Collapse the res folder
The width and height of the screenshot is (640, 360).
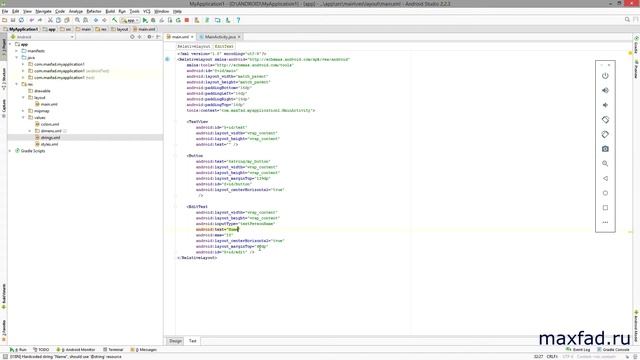[x=17, y=84]
